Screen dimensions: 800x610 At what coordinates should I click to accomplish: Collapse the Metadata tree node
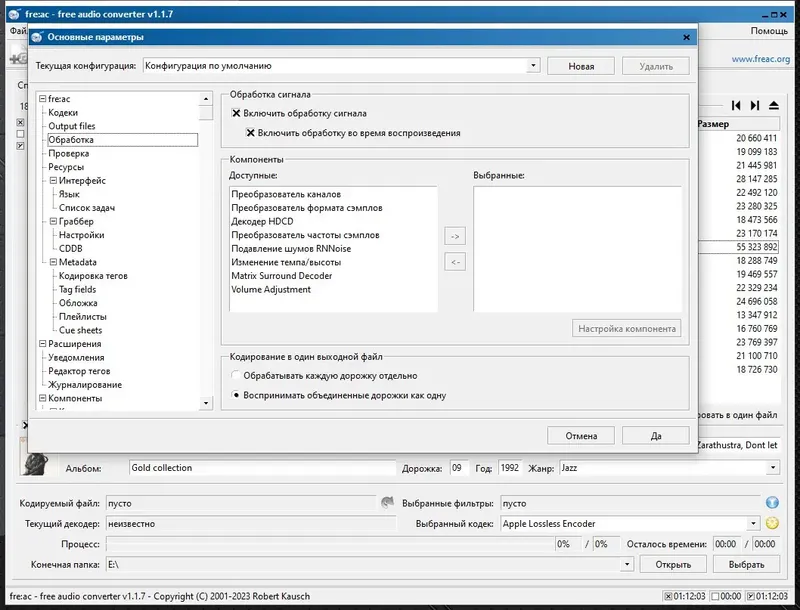coord(53,262)
